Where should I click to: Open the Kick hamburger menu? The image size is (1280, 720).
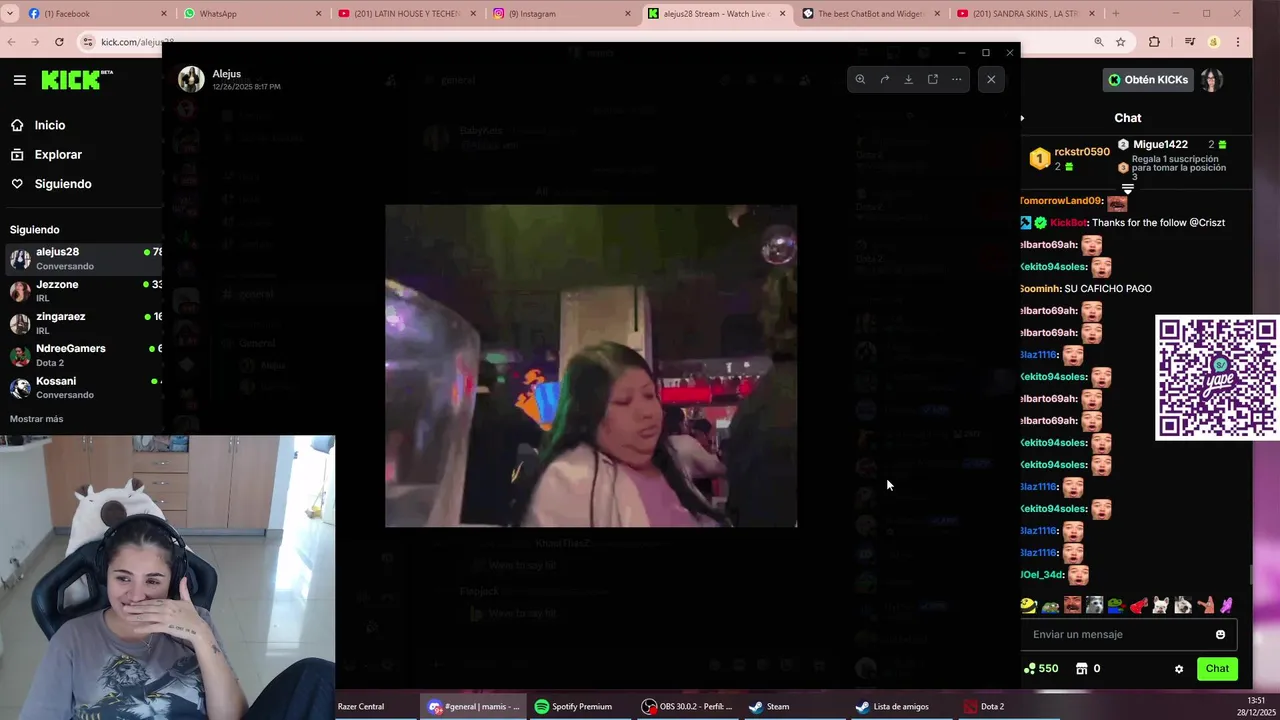pyautogui.click(x=19, y=80)
